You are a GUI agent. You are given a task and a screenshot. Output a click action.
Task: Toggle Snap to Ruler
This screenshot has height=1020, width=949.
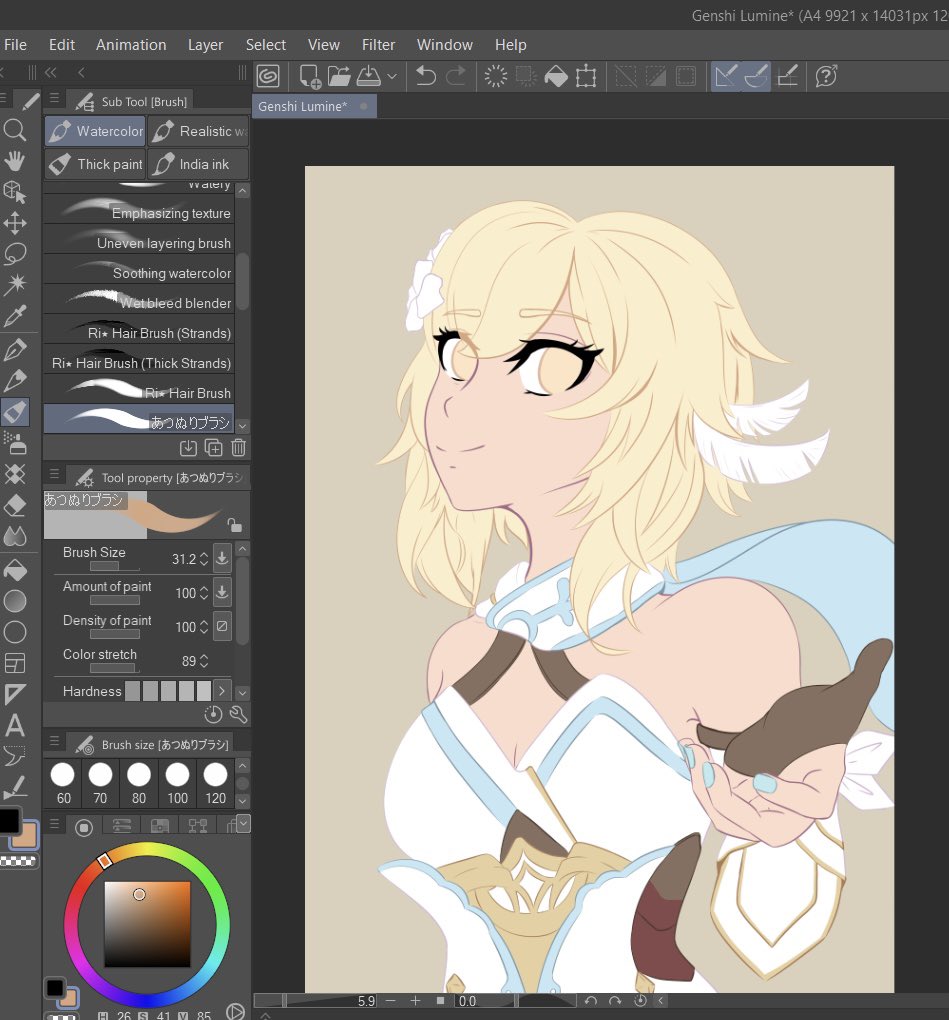[725, 76]
